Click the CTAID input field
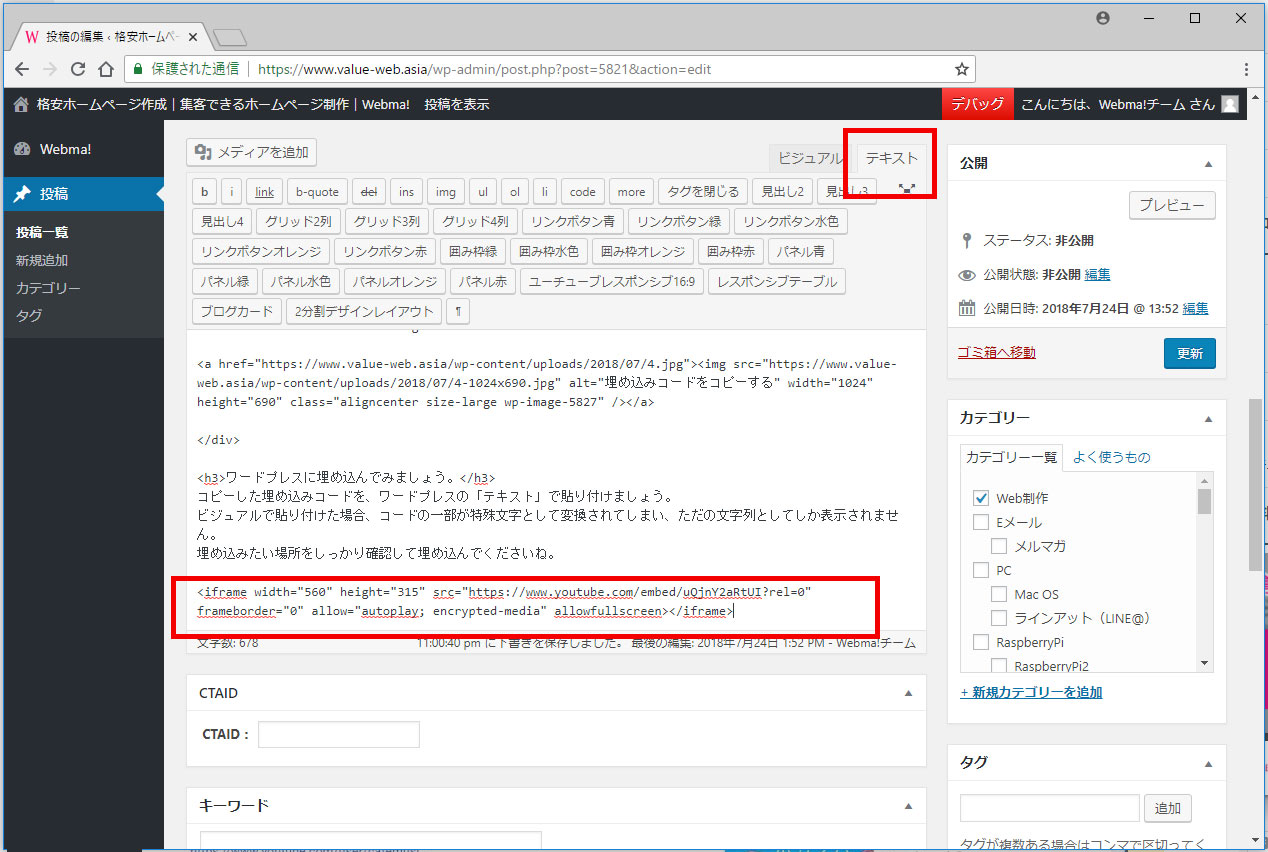Viewport: 1268px width, 852px height. pyautogui.click(x=339, y=734)
